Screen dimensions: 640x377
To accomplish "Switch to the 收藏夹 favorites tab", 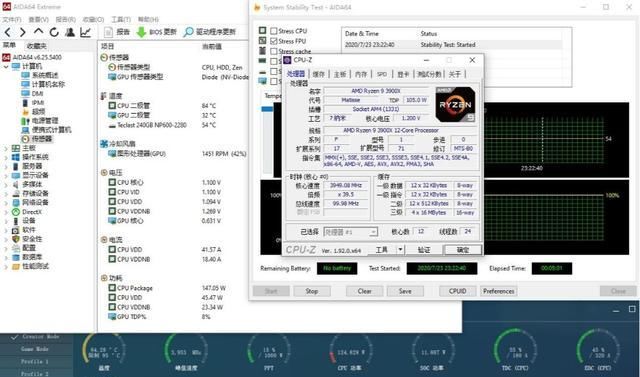I will (36, 46).
